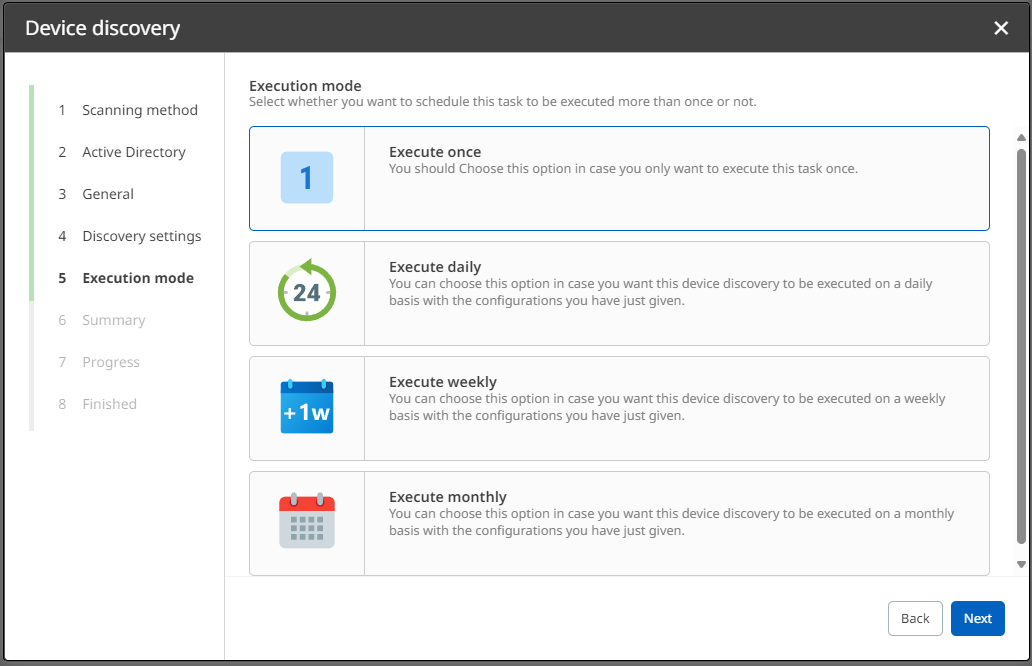Open the General step in sidebar
The image size is (1032, 666).
[x=108, y=194]
